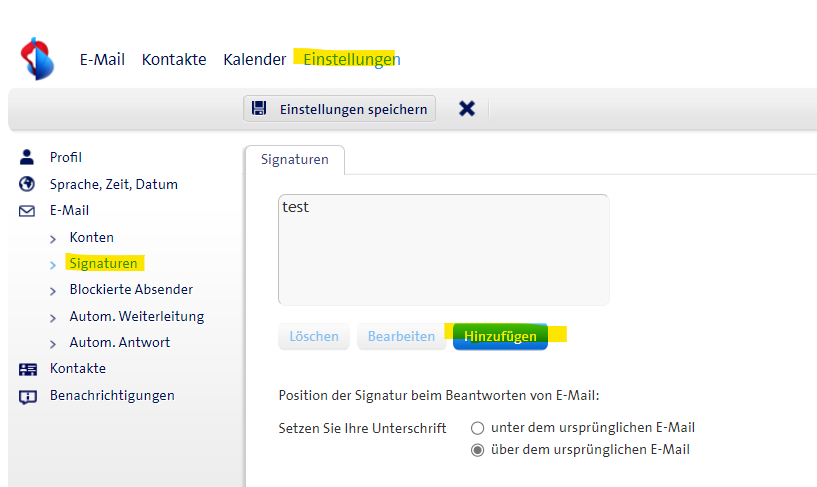Click the Benachrichtigungen alert icon
This screenshot has width=817, height=487.
[28, 397]
